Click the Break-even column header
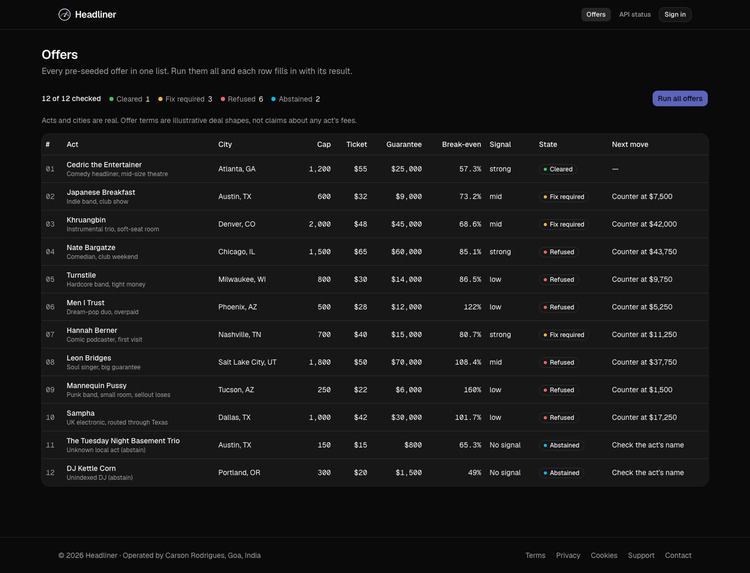The image size is (750, 573). pos(461,144)
